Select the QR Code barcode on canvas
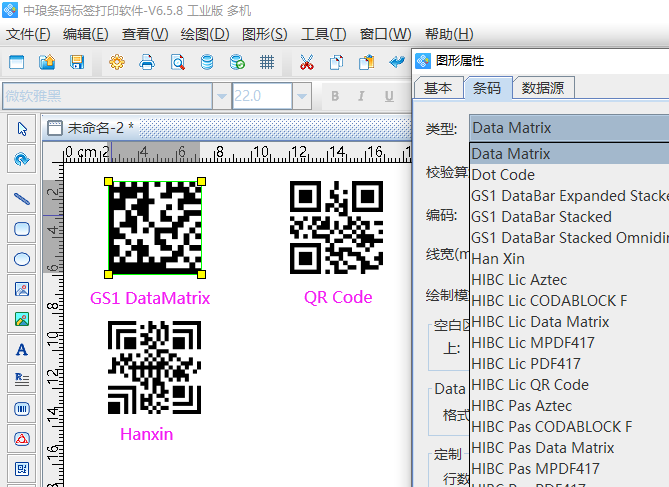This screenshot has height=487, width=669. pos(337,227)
